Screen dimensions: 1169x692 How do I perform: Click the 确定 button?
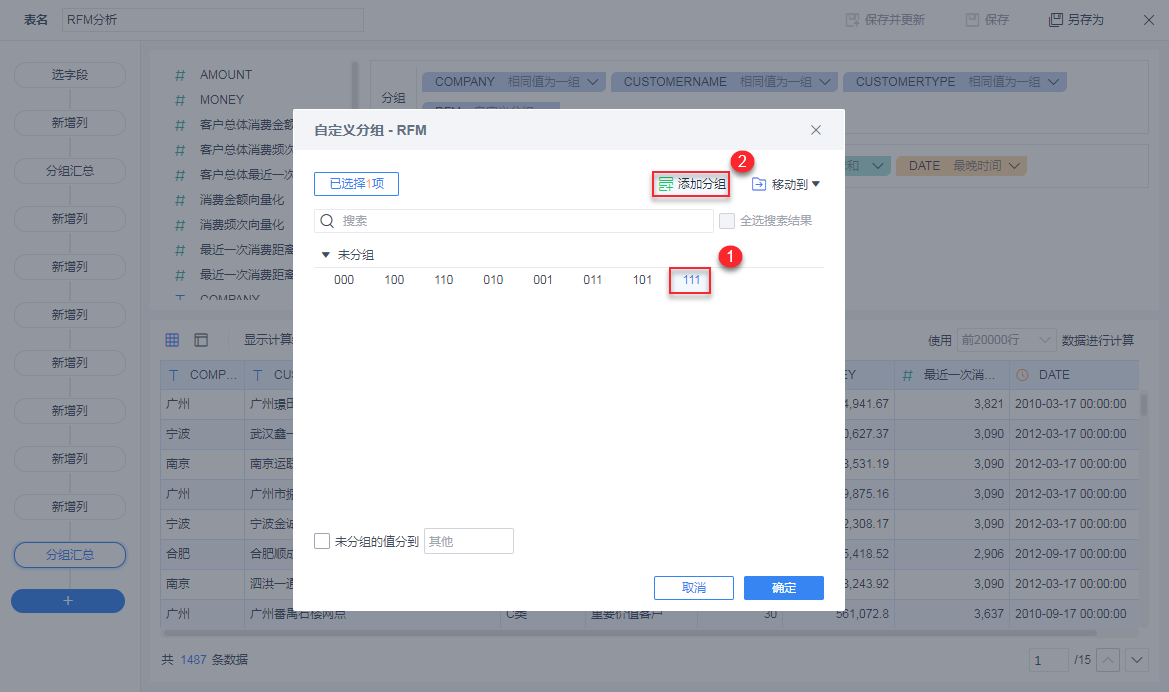(784, 588)
